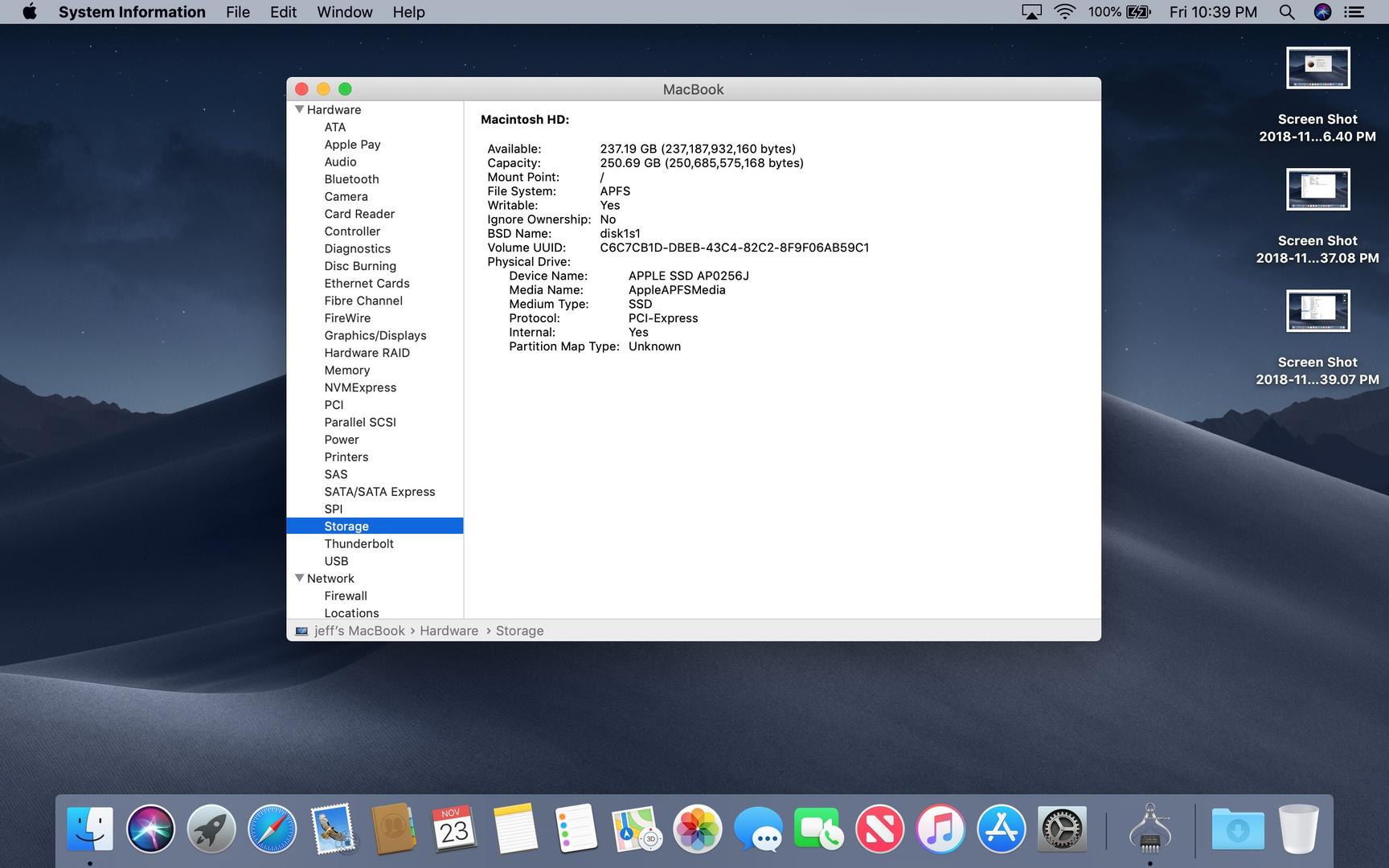Open Messages app in Dock
This screenshot has width=1389, height=868.
(x=758, y=828)
